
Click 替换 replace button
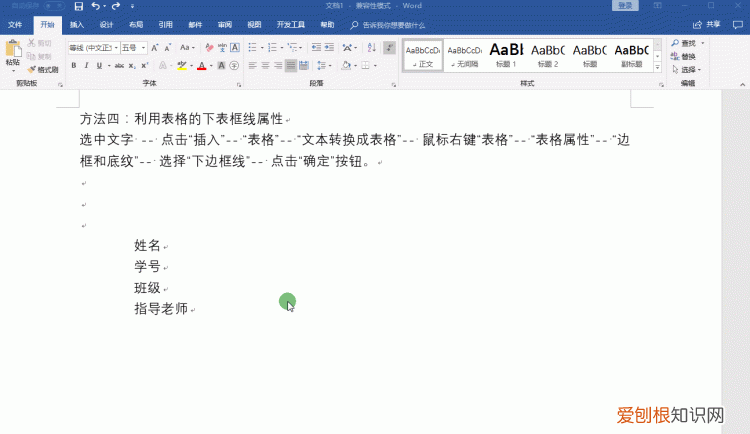[x=684, y=56]
